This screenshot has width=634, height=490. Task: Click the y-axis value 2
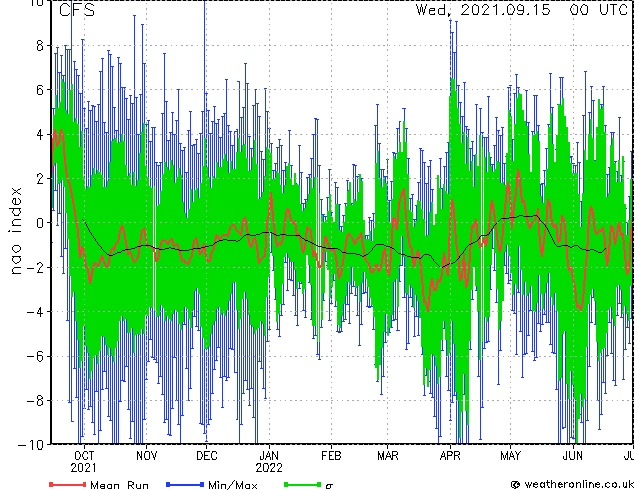pyautogui.click(x=40, y=179)
